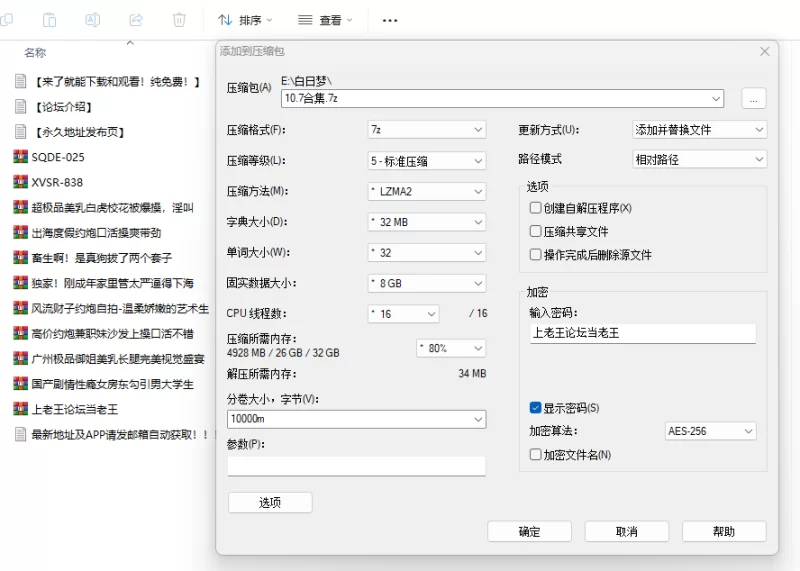Screen dimensions: 800x571
Task: Click the 确定 button
Action: (x=529, y=532)
